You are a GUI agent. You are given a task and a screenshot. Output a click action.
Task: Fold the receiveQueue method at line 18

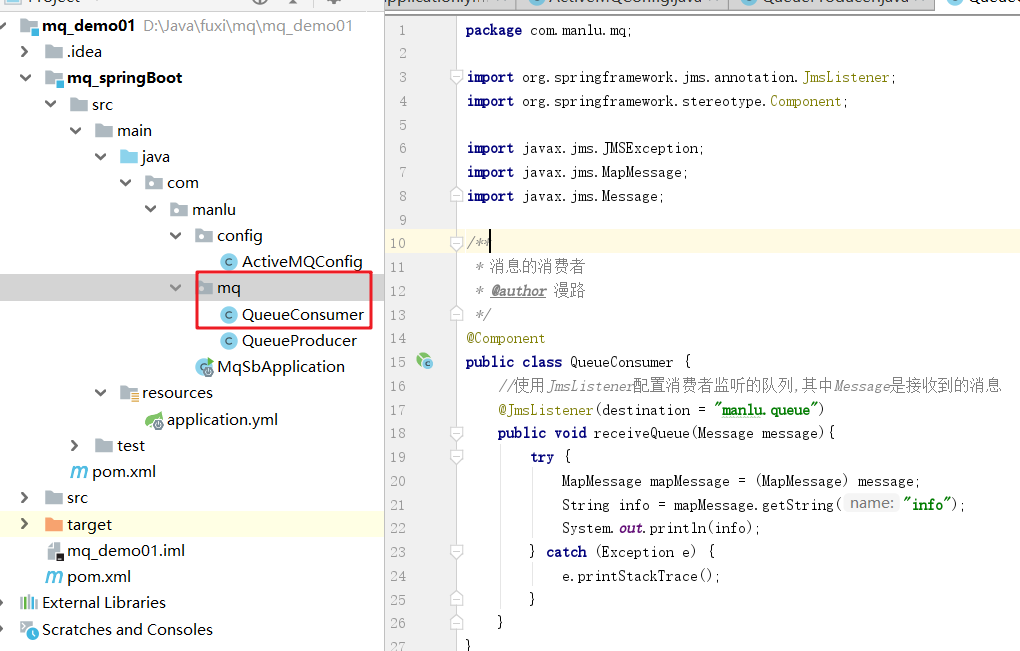coord(456,433)
